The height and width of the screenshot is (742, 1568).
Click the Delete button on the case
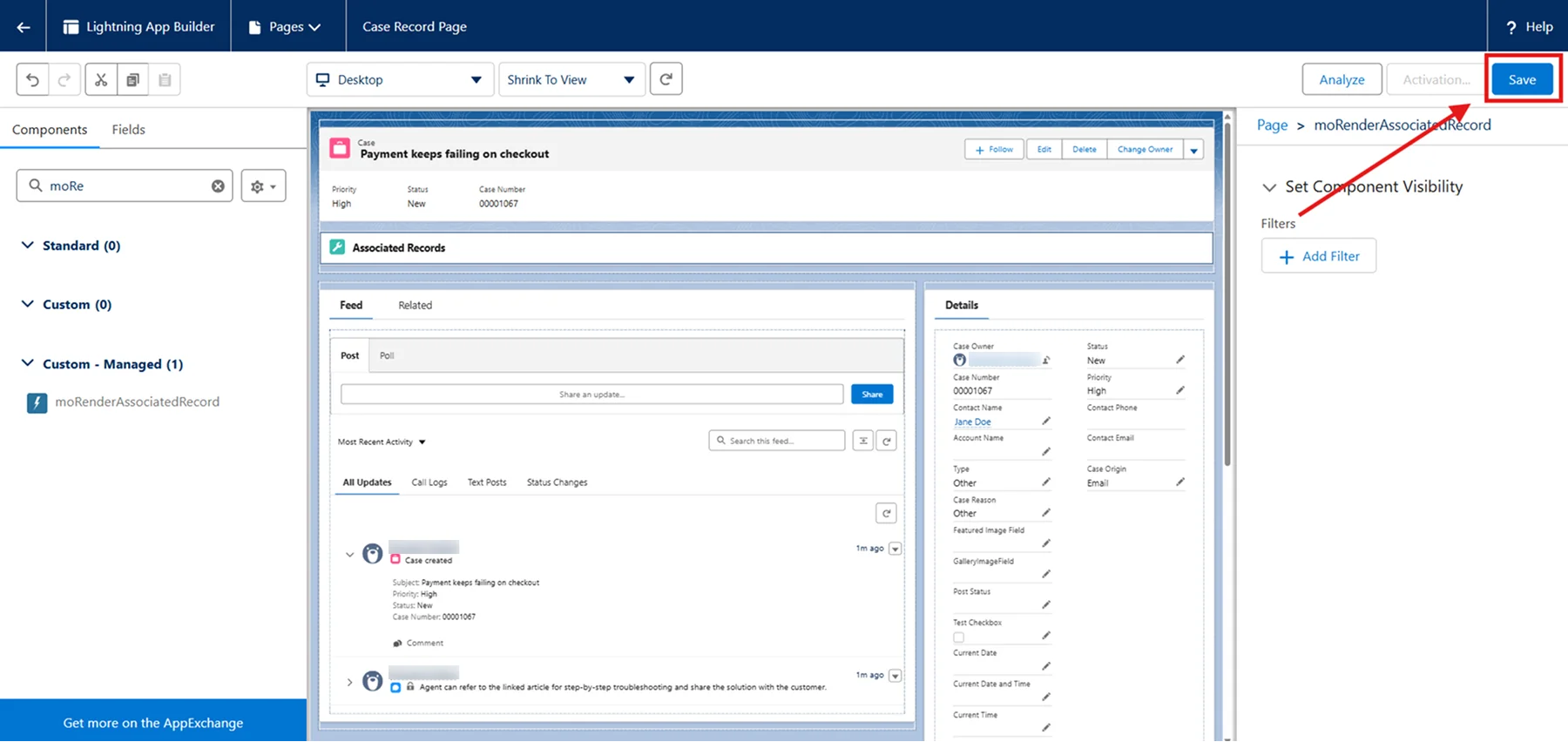[1084, 150]
